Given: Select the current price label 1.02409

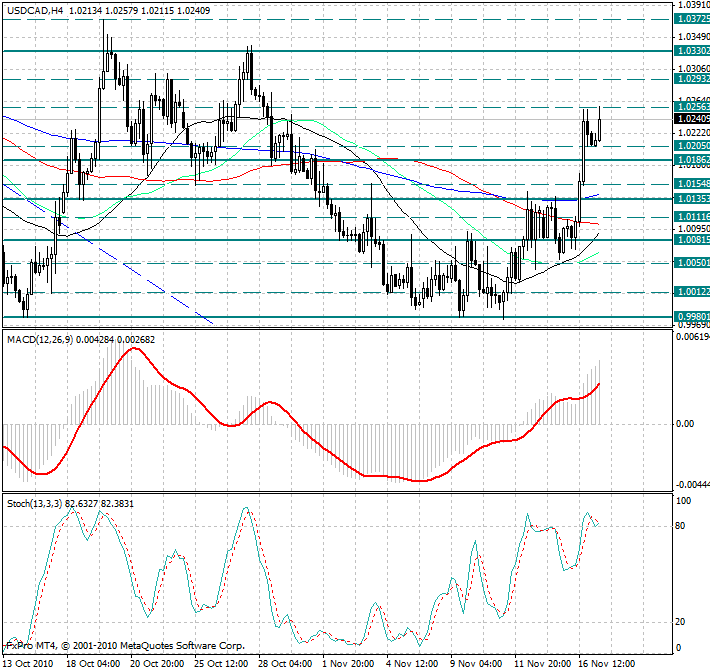Looking at the screenshot, I should 692,118.
